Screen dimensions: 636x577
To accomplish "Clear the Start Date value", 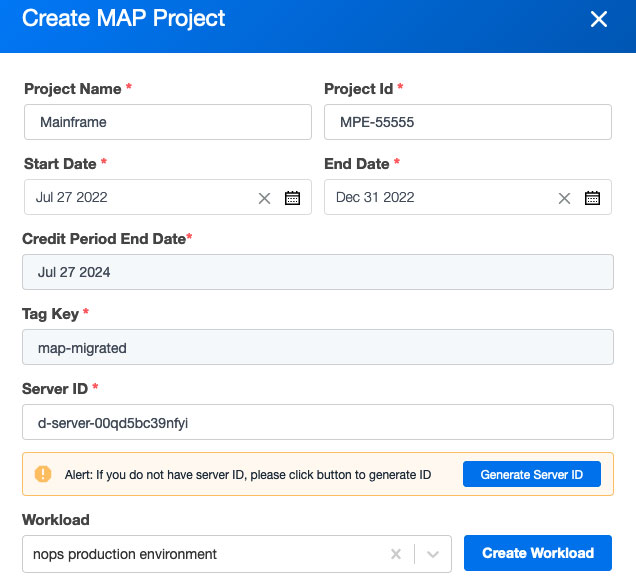I will [264, 198].
